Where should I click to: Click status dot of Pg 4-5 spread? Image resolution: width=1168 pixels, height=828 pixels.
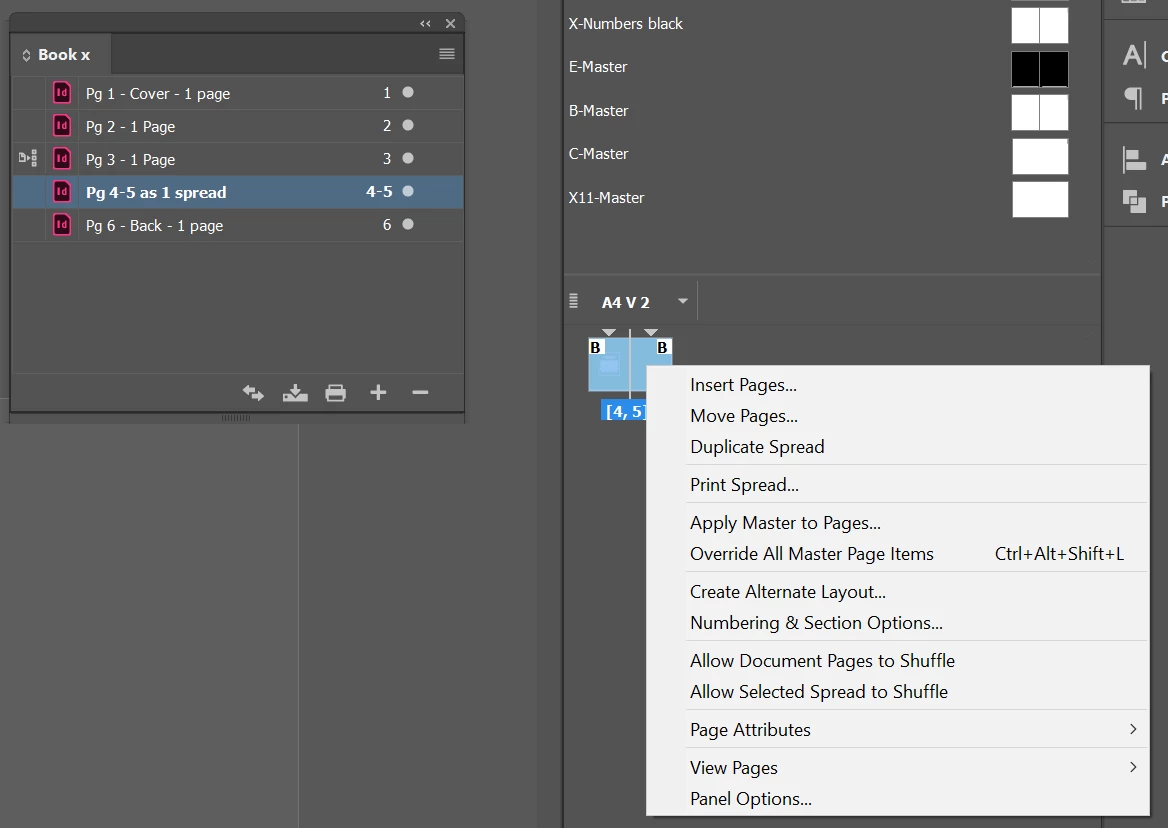coord(408,191)
